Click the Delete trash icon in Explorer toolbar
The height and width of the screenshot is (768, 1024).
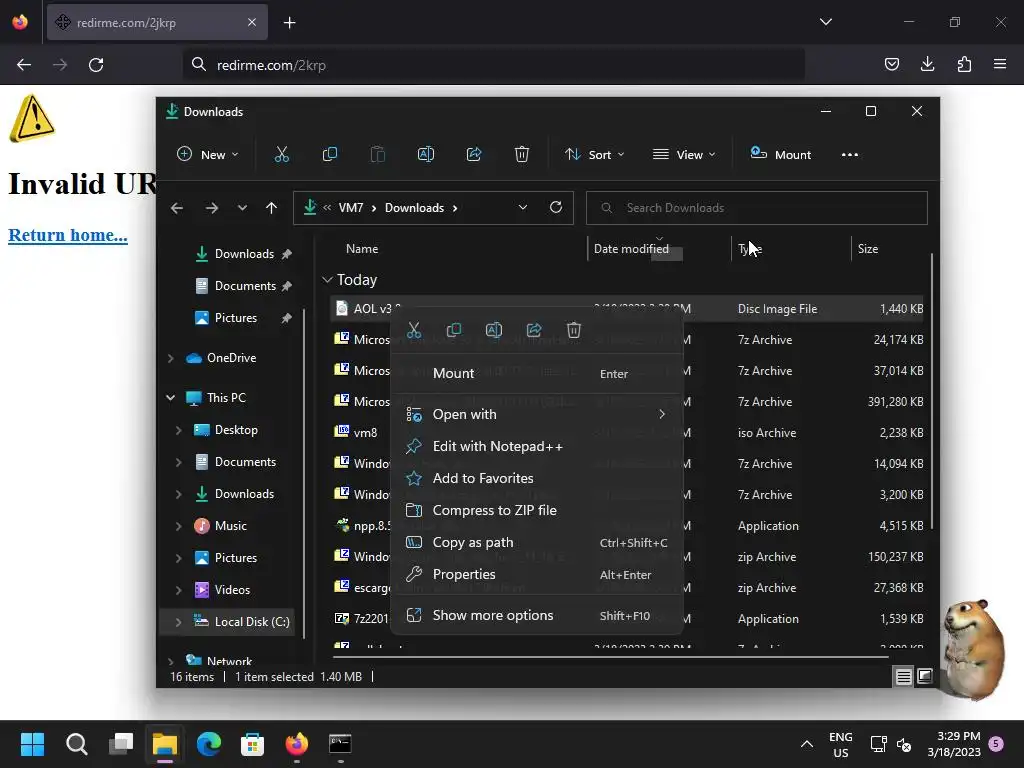522,154
